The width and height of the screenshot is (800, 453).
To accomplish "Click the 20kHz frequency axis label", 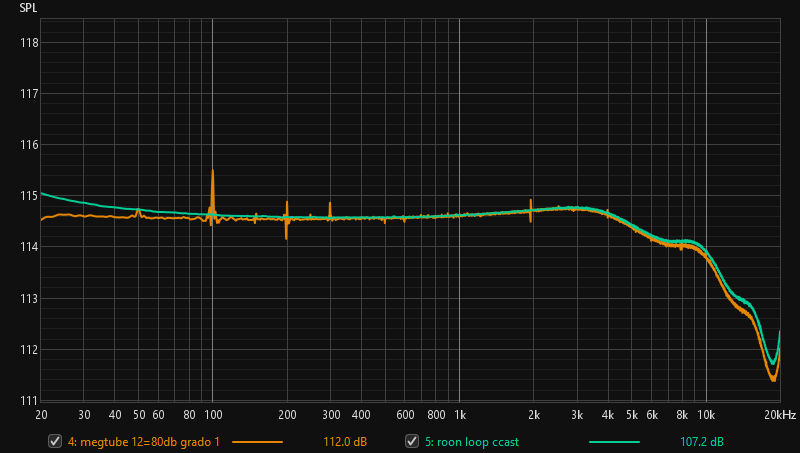I will pyautogui.click(x=781, y=415).
